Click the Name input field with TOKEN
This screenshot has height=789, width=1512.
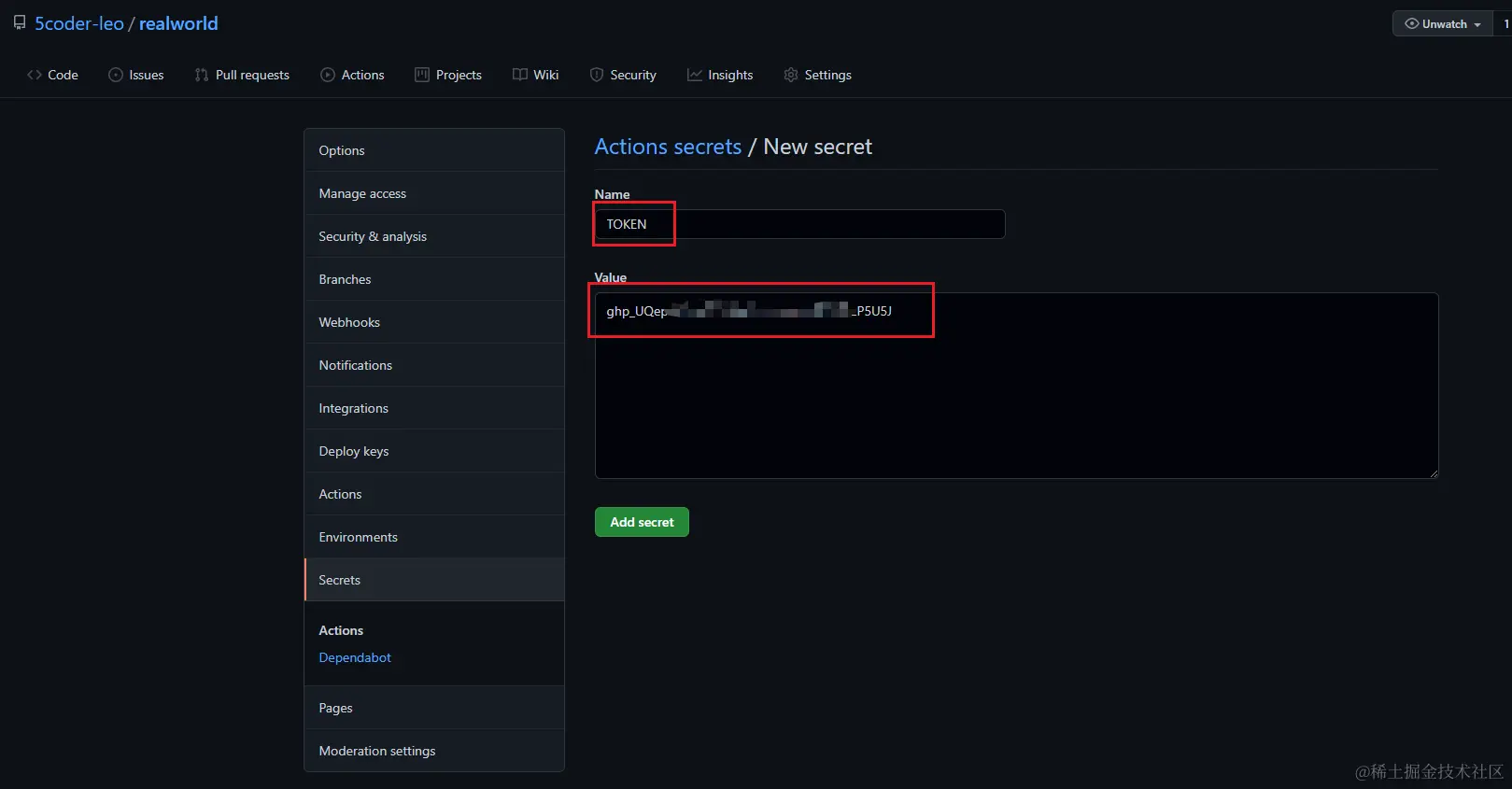pyautogui.click(x=799, y=224)
